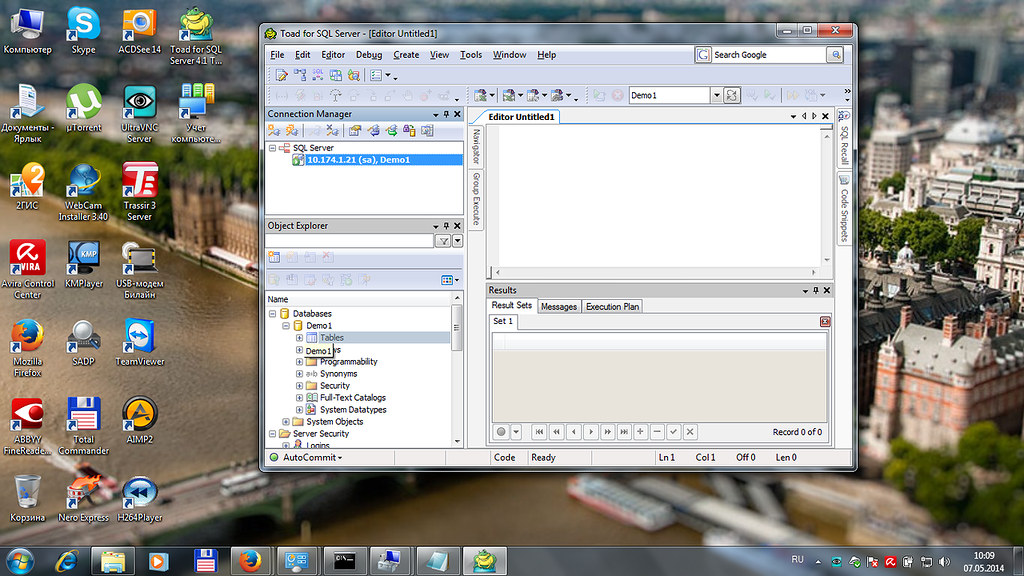Viewport: 1024px width, 576px height.
Task: Click the Go to first record button
Action: 539,432
